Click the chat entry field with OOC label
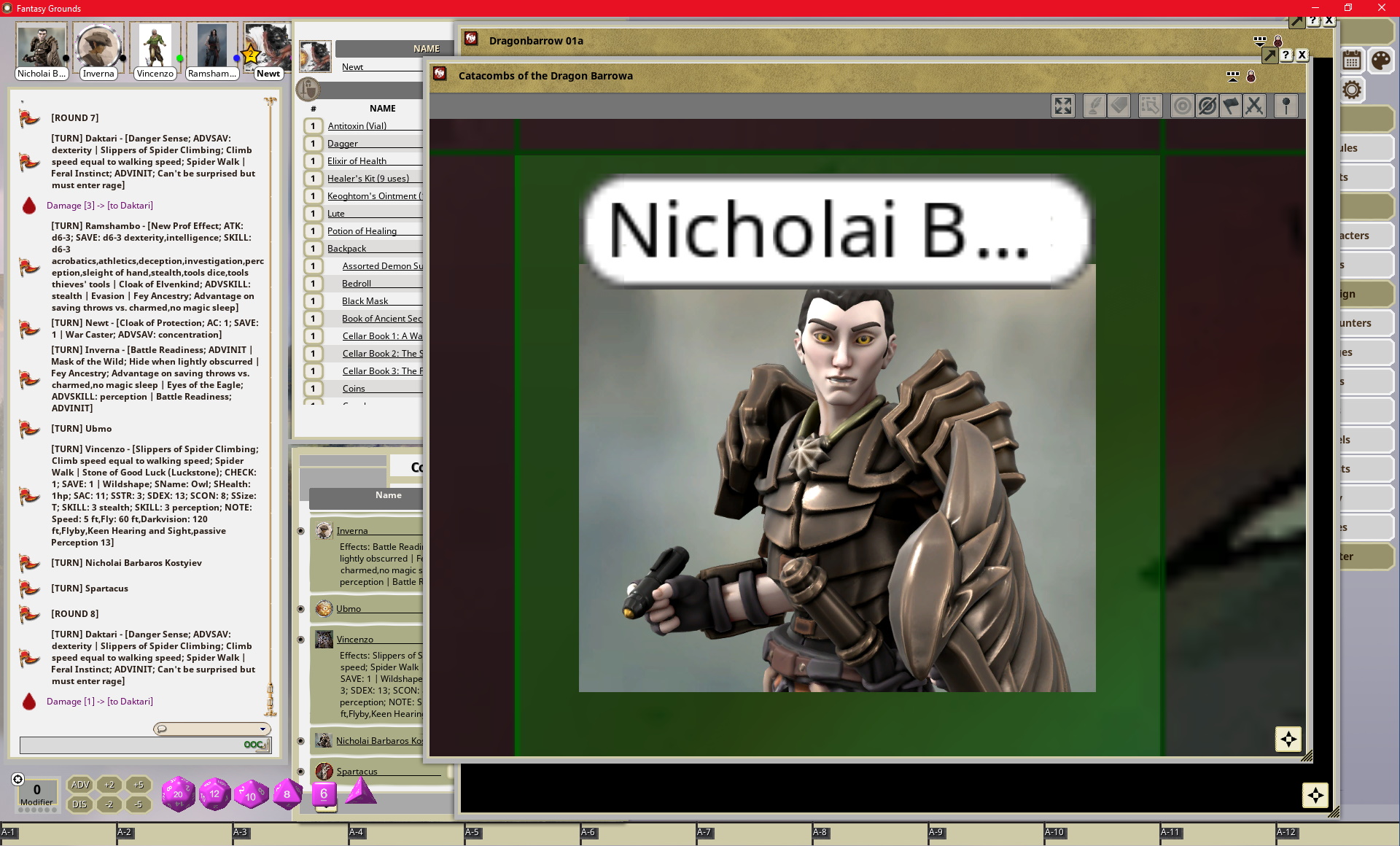1400x846 pixels. (145, 745)
